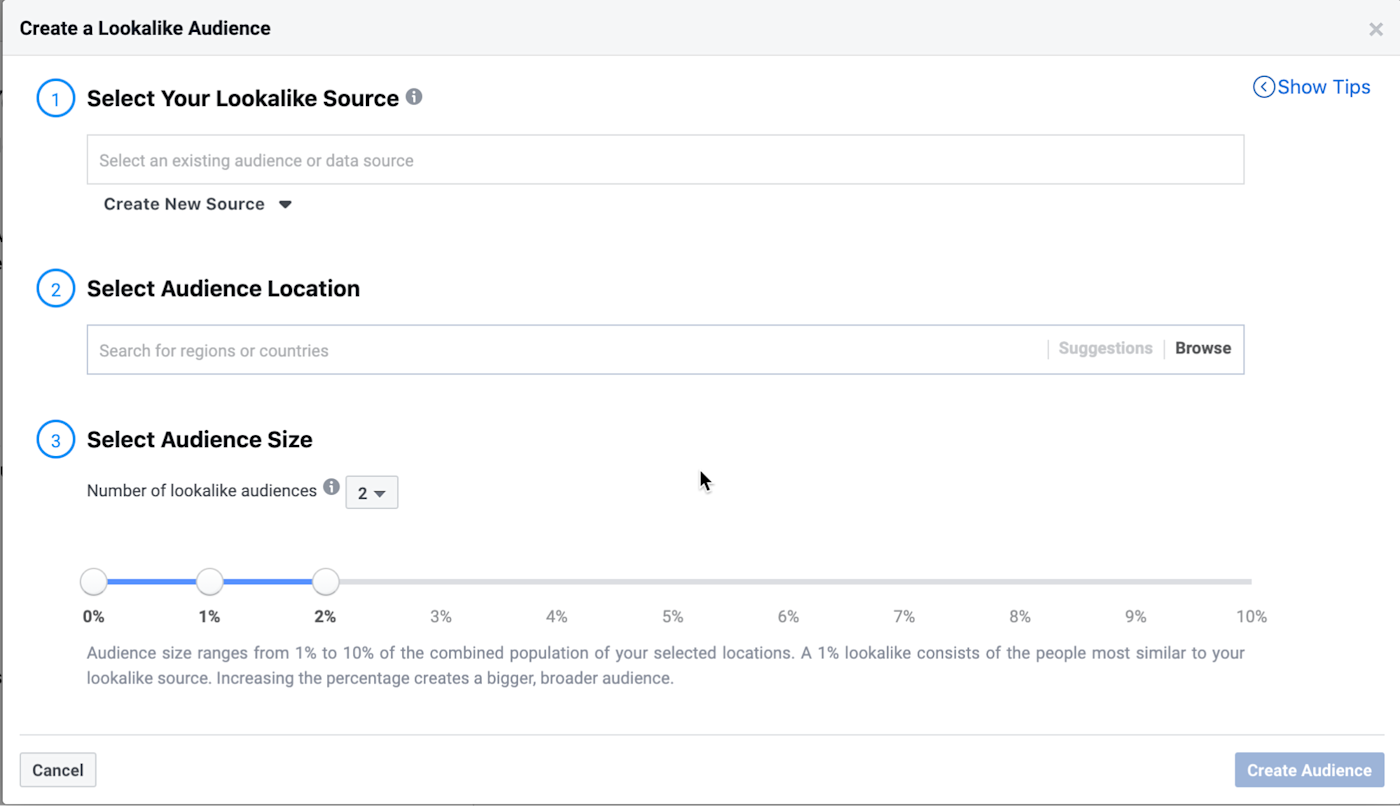This screenshot has height=806, width=1400.
Task: Click the info icon beside Select Your Lookalike Source
Action: (x=414, y=97)
